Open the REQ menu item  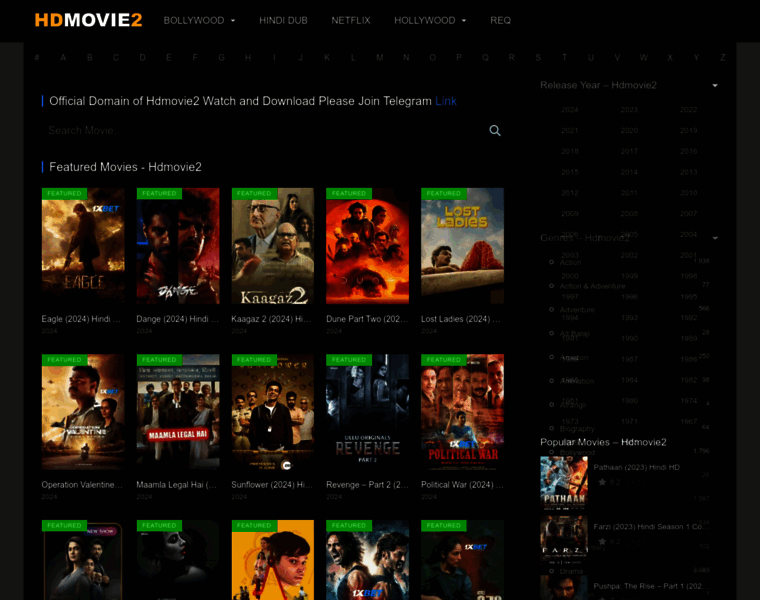pos(500,20)
